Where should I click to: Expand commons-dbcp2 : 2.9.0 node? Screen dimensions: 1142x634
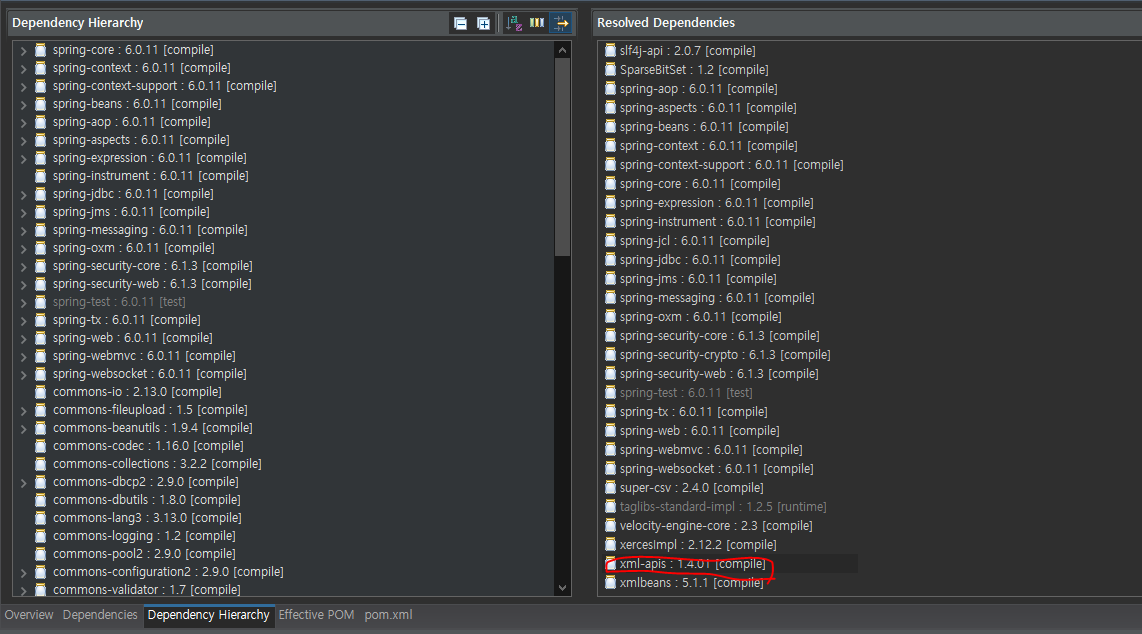pyautogui.click(x=23, y=483)
